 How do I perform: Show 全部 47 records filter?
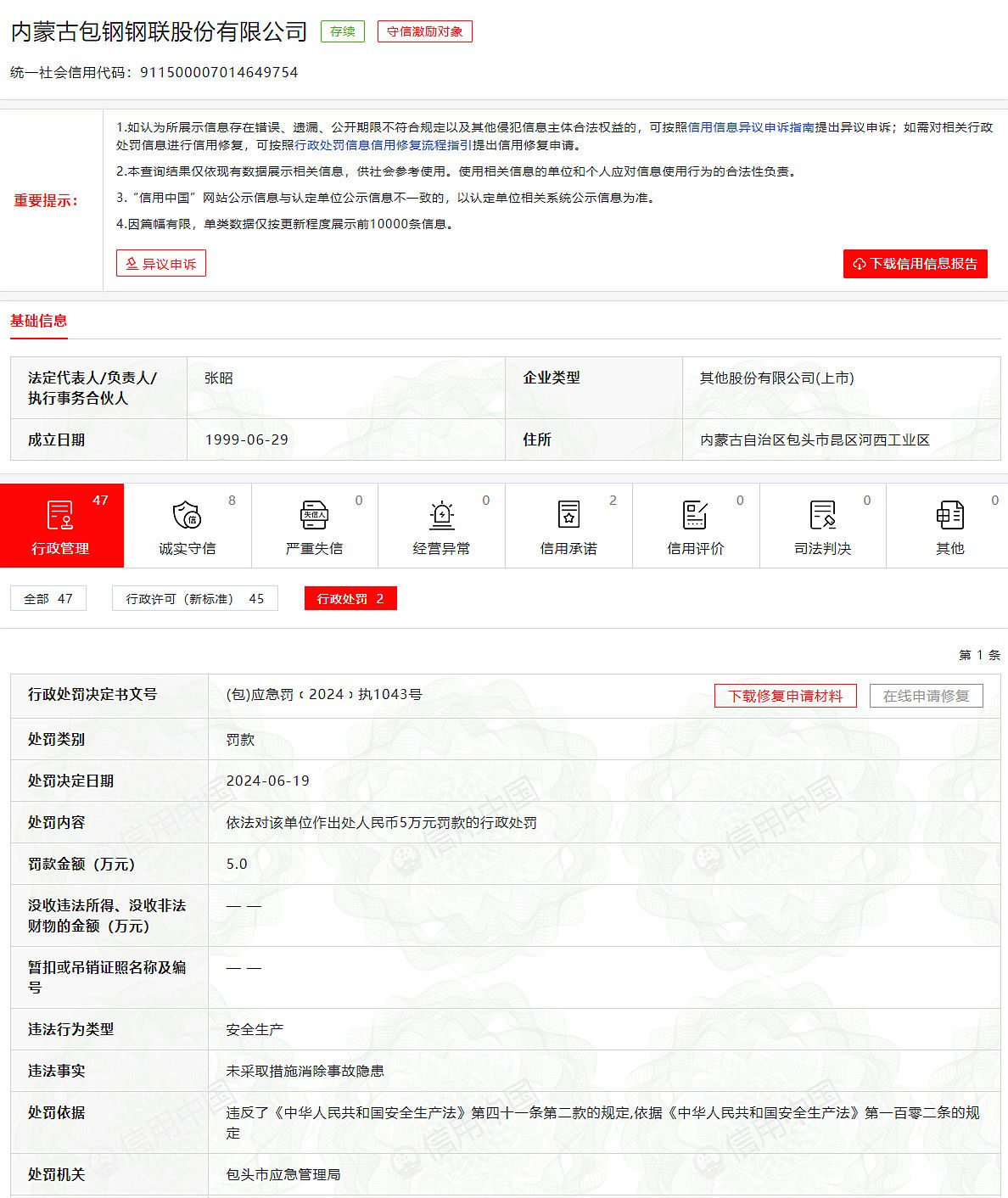(48, 598)
